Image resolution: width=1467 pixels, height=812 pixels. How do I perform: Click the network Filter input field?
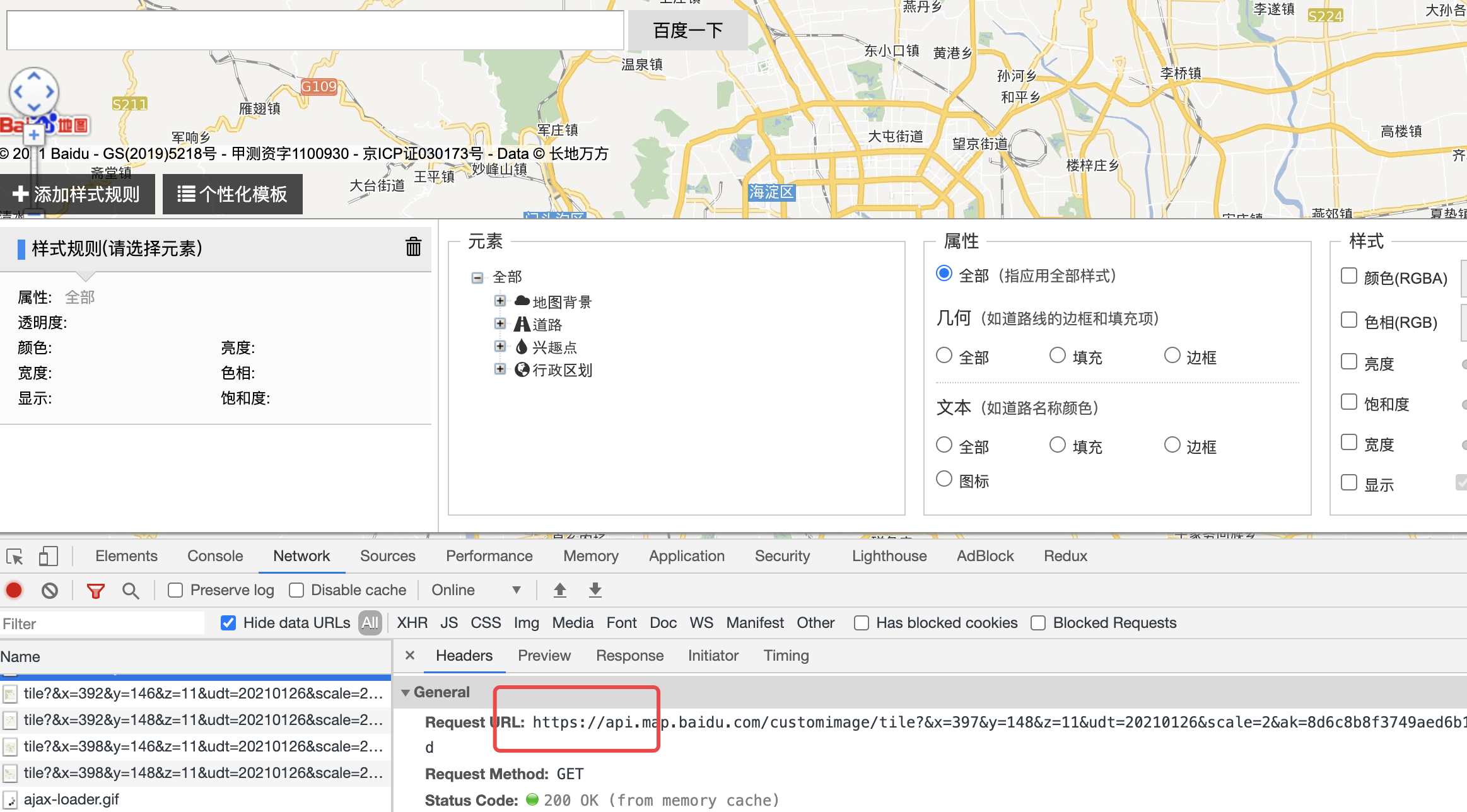coord(101,623)
